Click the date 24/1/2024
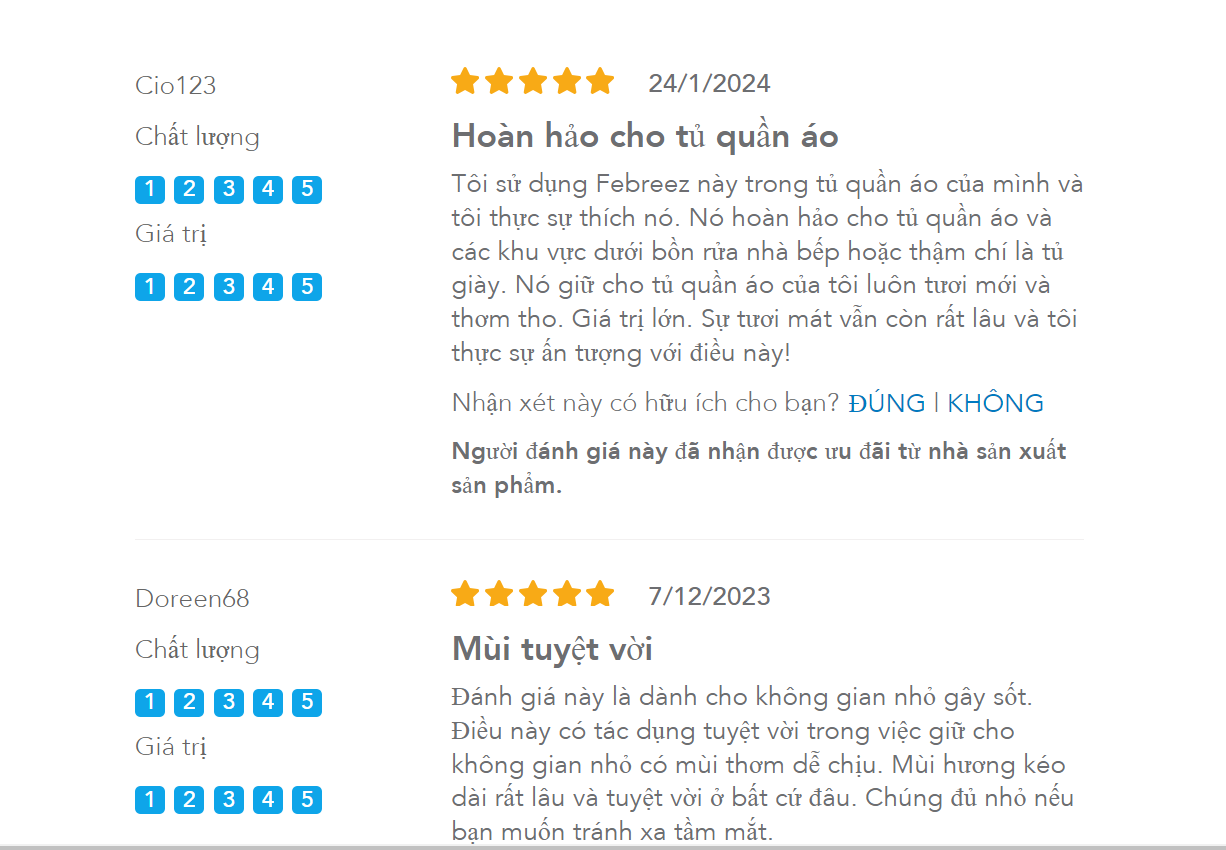 pos(709,83)
